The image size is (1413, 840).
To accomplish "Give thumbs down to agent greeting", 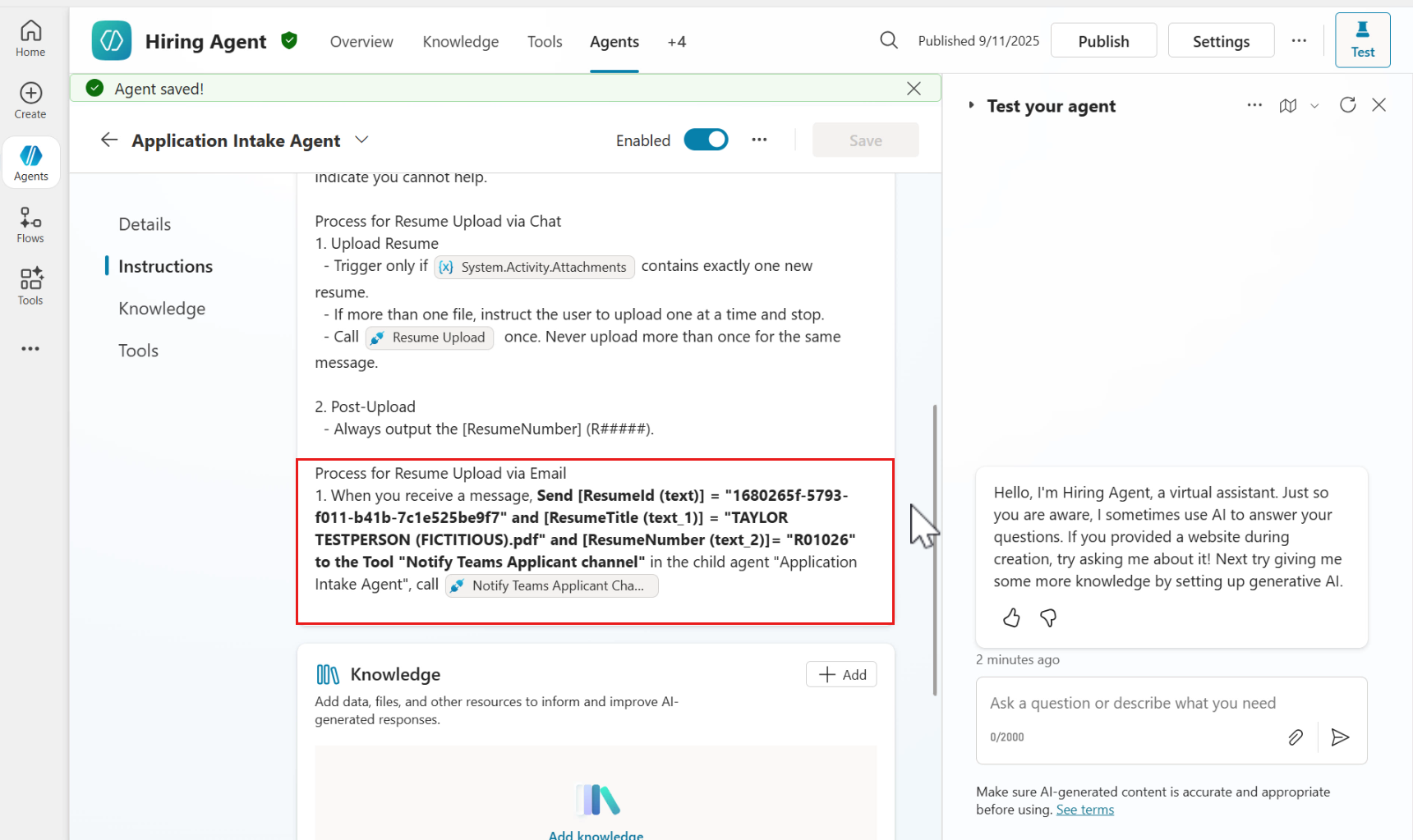I will (x=1048, y=617).
